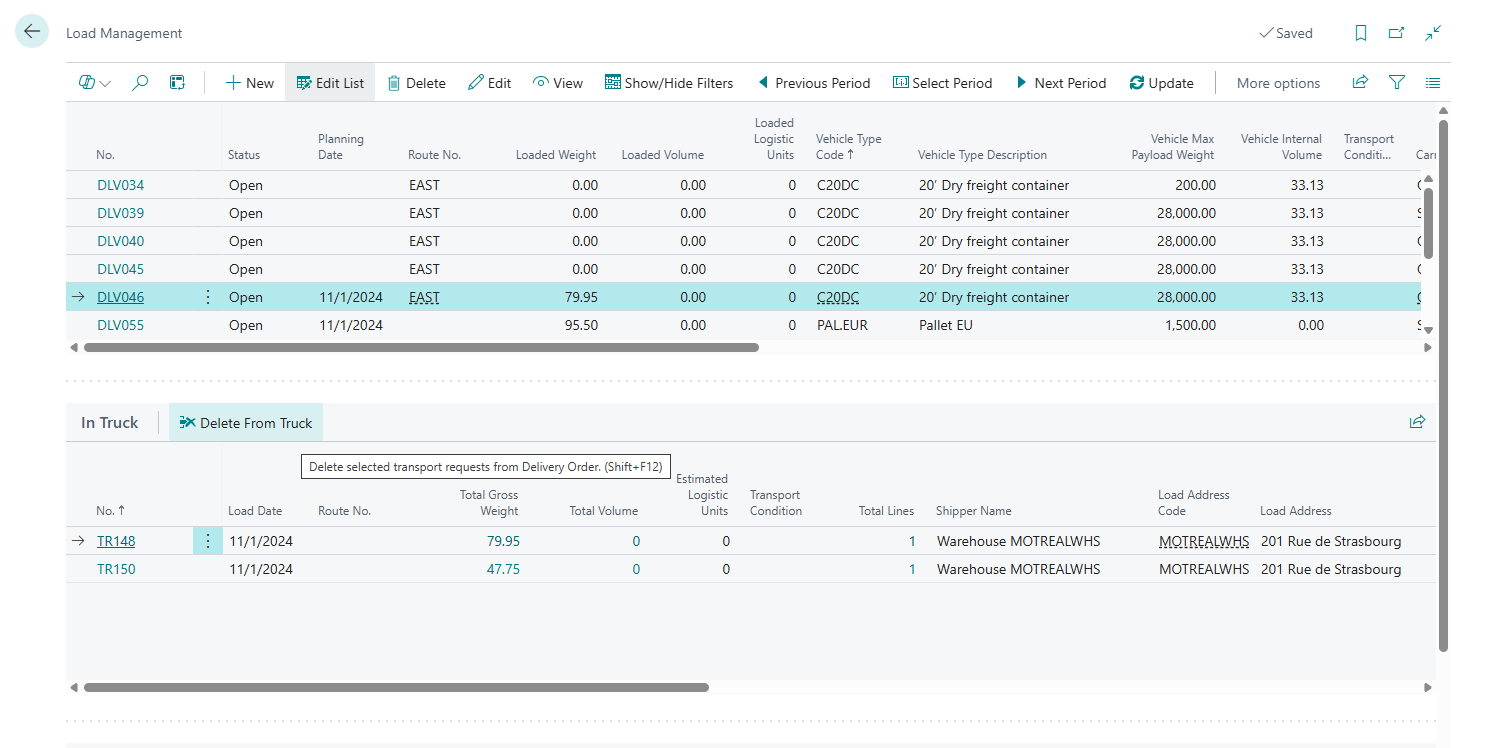Image resolution: width=1512 pixels, height=748 pixels.
Task: Open row menu for DLV046
Action: [208, 297]
